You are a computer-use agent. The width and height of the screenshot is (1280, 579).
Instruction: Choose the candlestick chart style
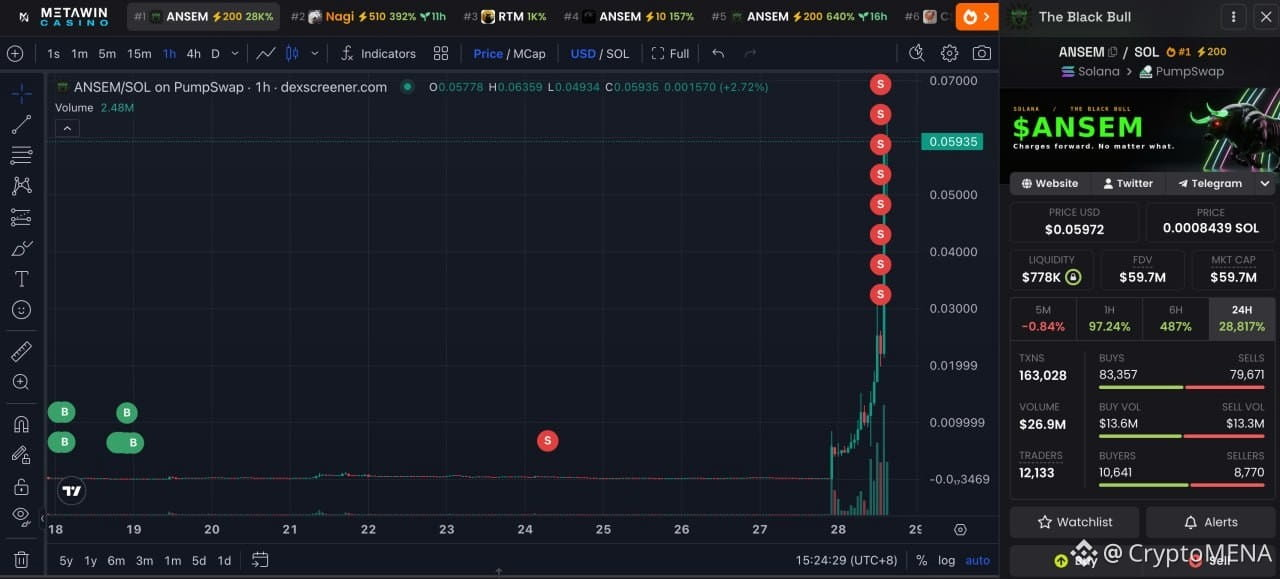[x=293, y=53]
